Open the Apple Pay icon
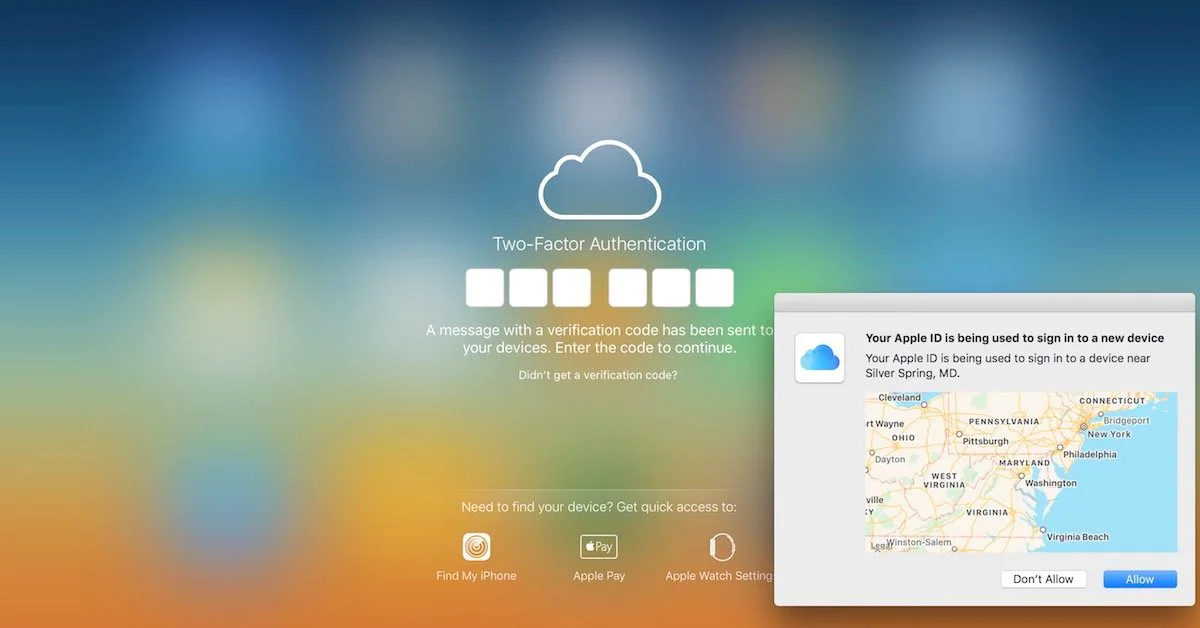1200x628 pixels. 599,546
